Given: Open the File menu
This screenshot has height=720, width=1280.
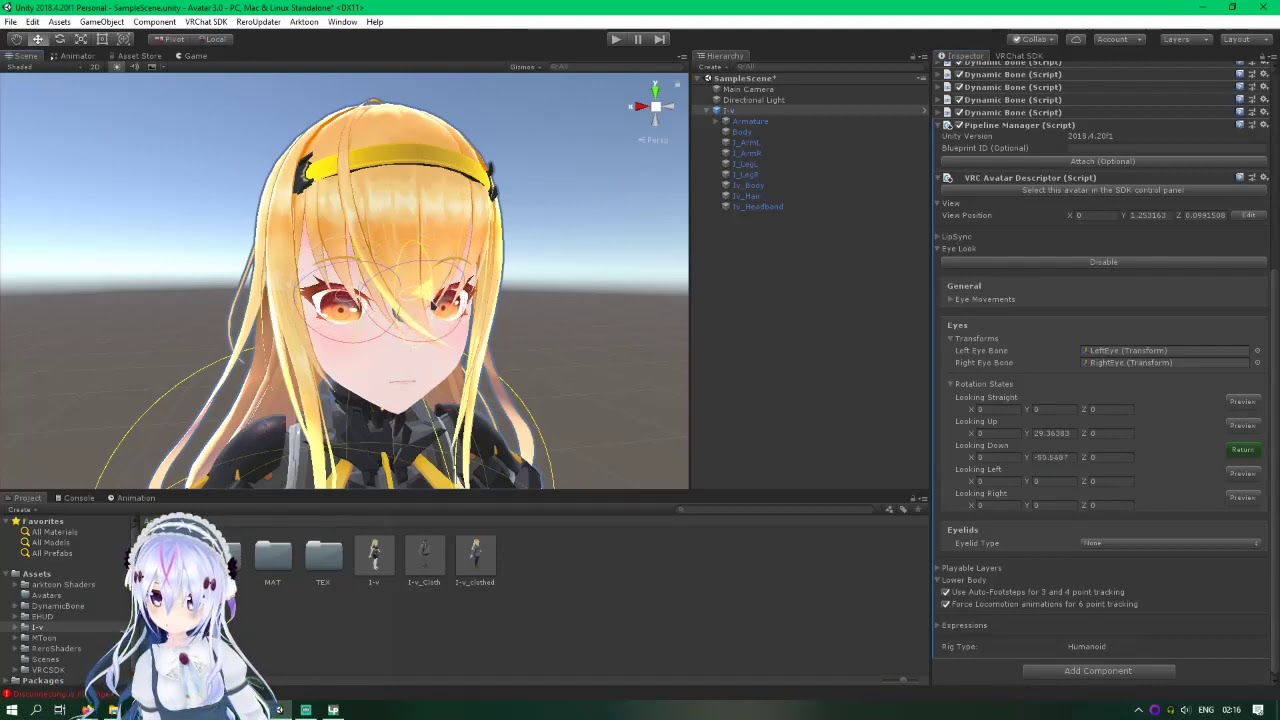Looking at the screenshot, I should point(10,22).
